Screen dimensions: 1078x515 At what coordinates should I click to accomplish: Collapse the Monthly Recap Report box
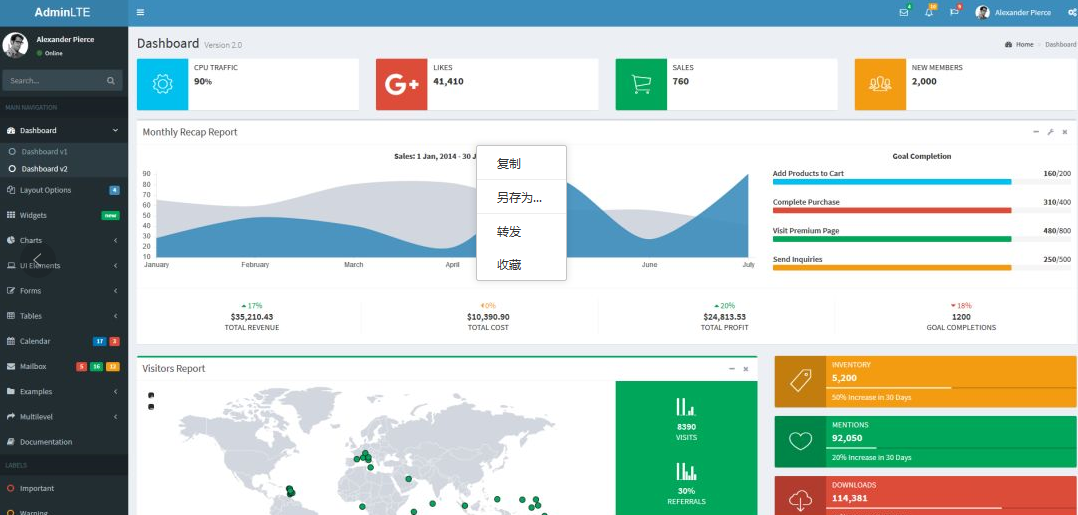pos(1036,132)
